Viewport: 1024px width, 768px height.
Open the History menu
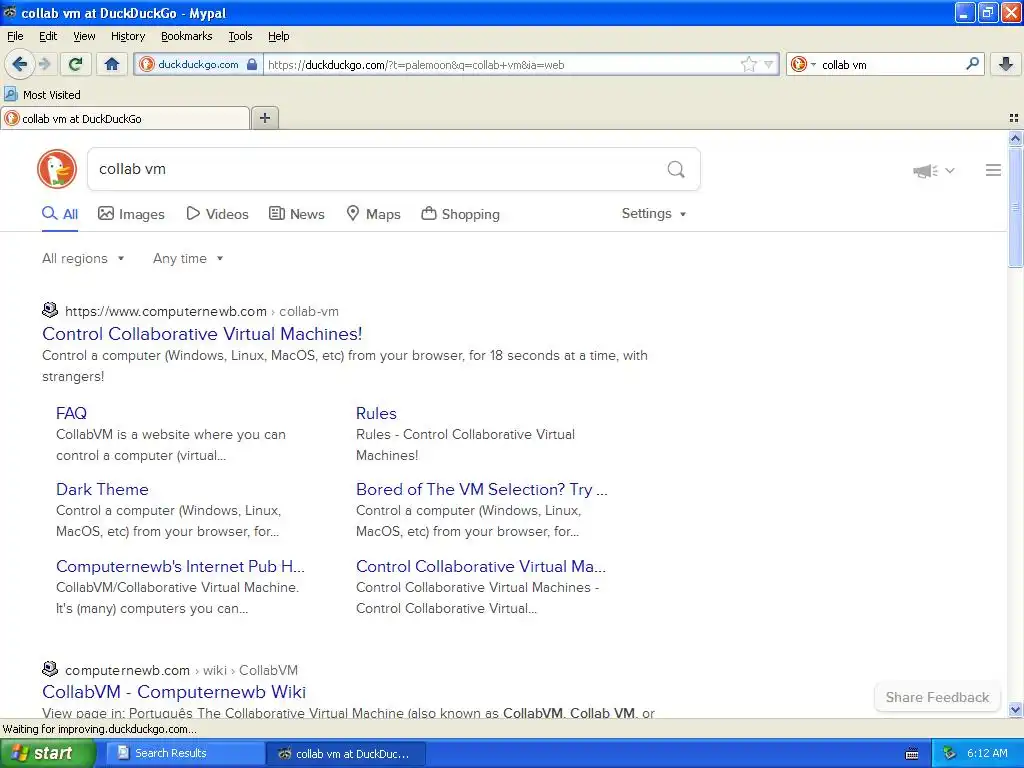point(127,36)
